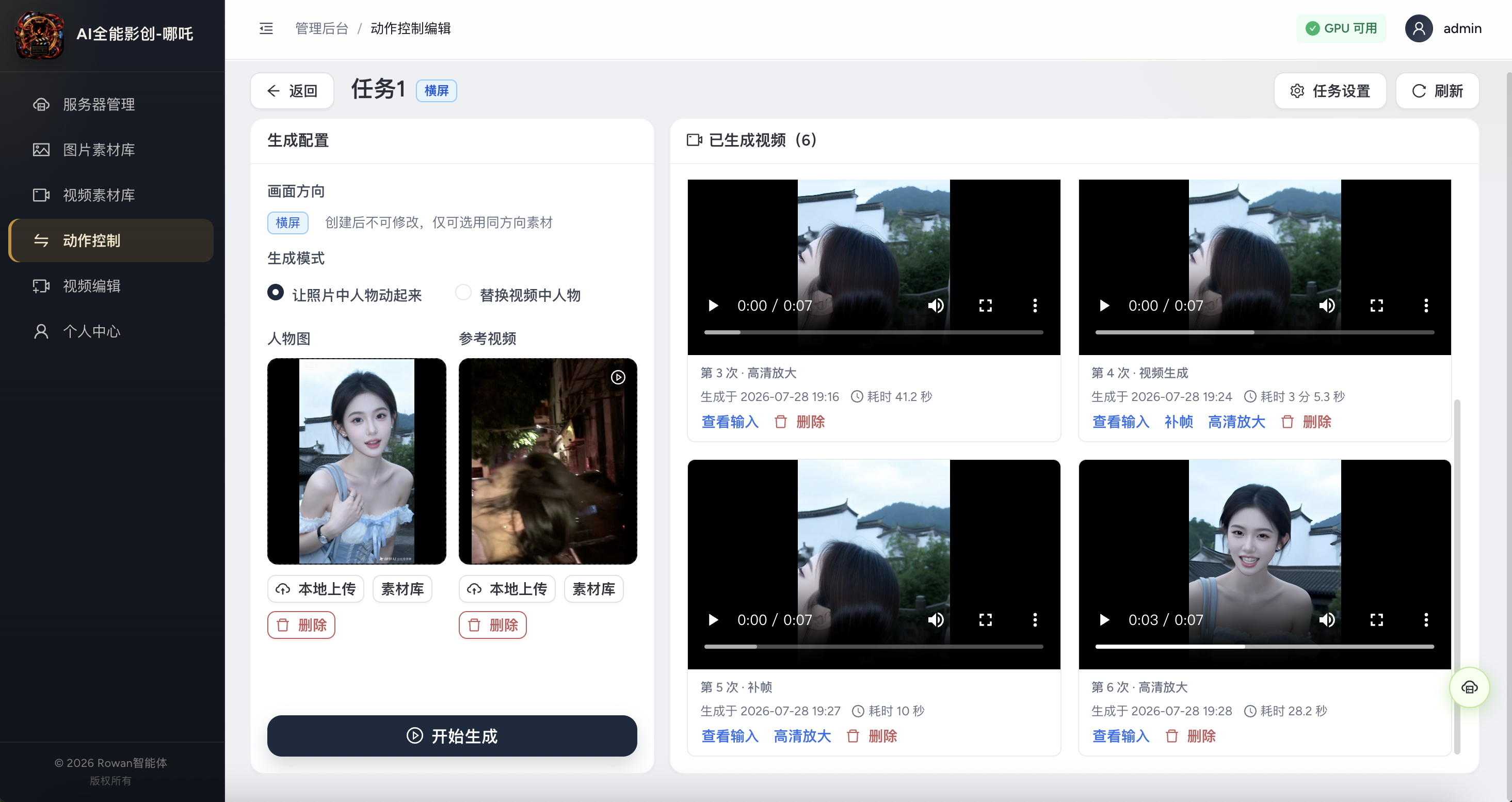Collapse the sidebar with the menu fold icon
The image size is (1512, 802).
(266, 28)
